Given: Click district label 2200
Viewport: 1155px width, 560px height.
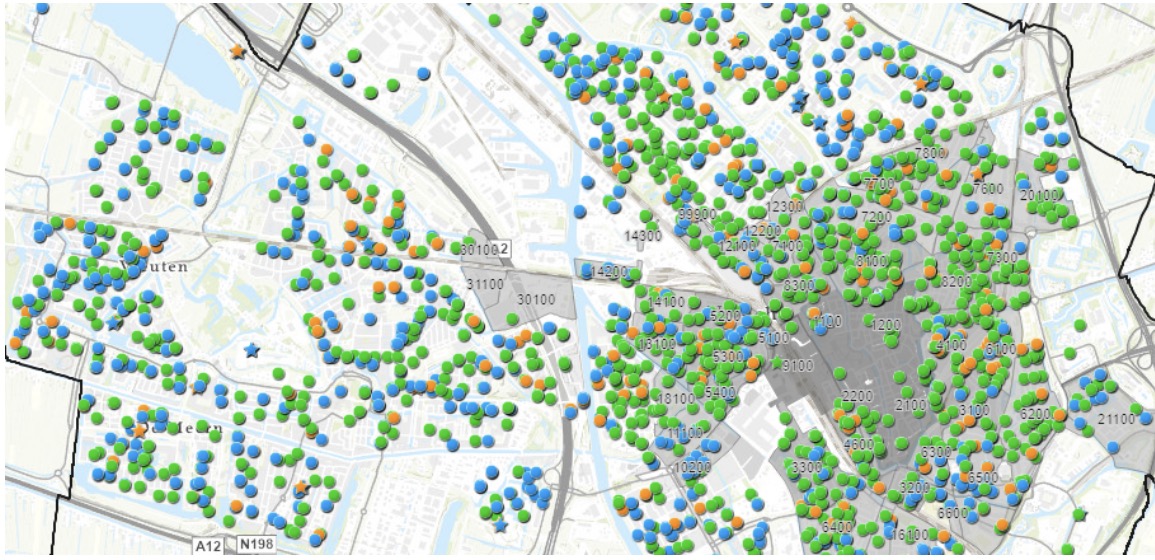Looking at the screenshot, I should click(x=857, y=396).
